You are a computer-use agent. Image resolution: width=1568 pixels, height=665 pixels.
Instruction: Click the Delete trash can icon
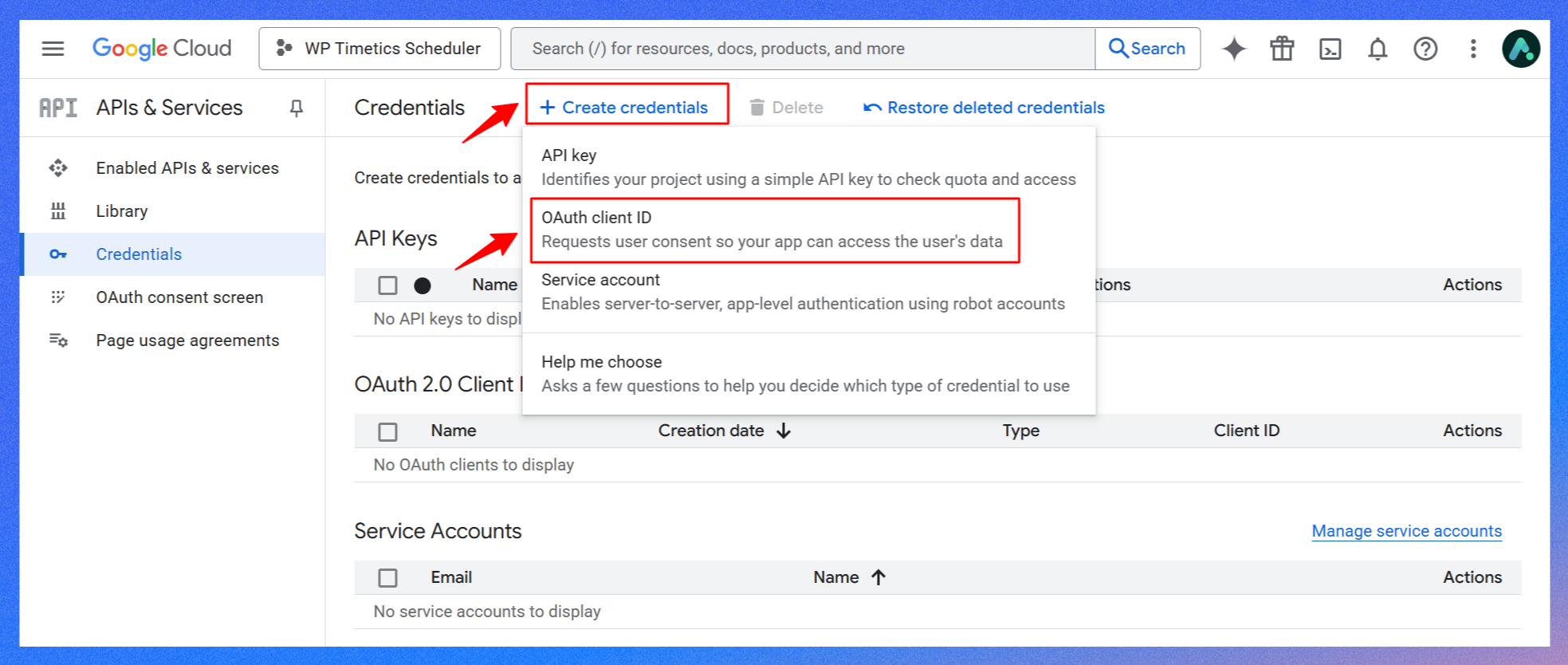pyautogui.click(x=757, y=108)
